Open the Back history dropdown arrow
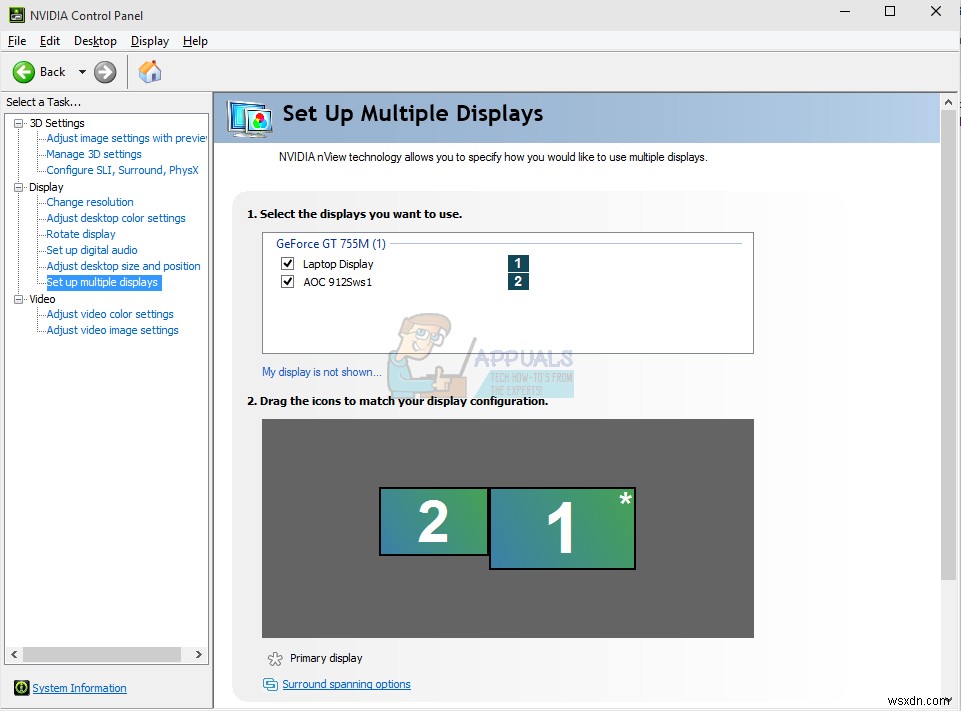The width and height of the screenshot is (961, 711). point(82,72)
